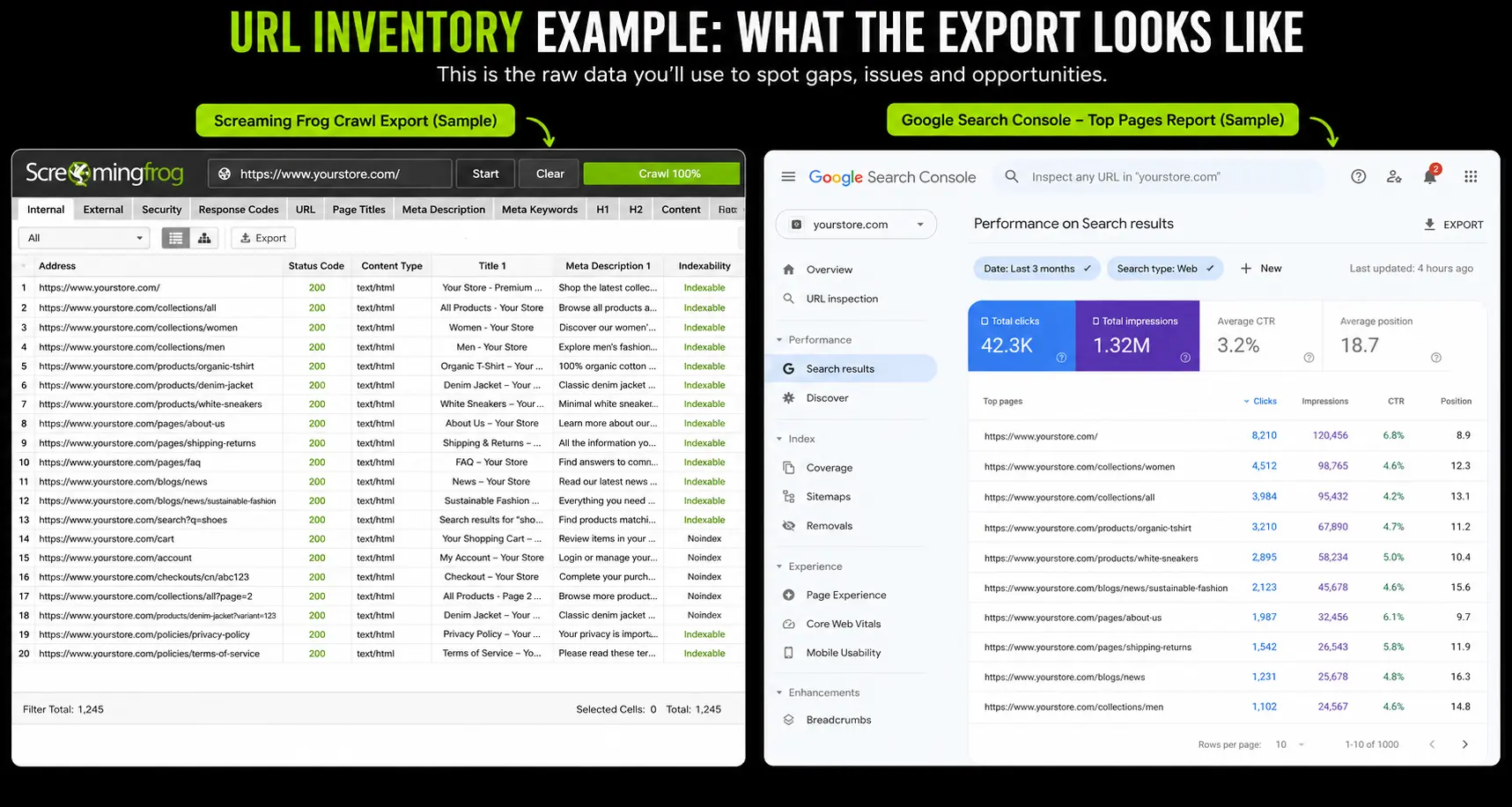Click the Crawl 100% progress bar

(661, 174)
